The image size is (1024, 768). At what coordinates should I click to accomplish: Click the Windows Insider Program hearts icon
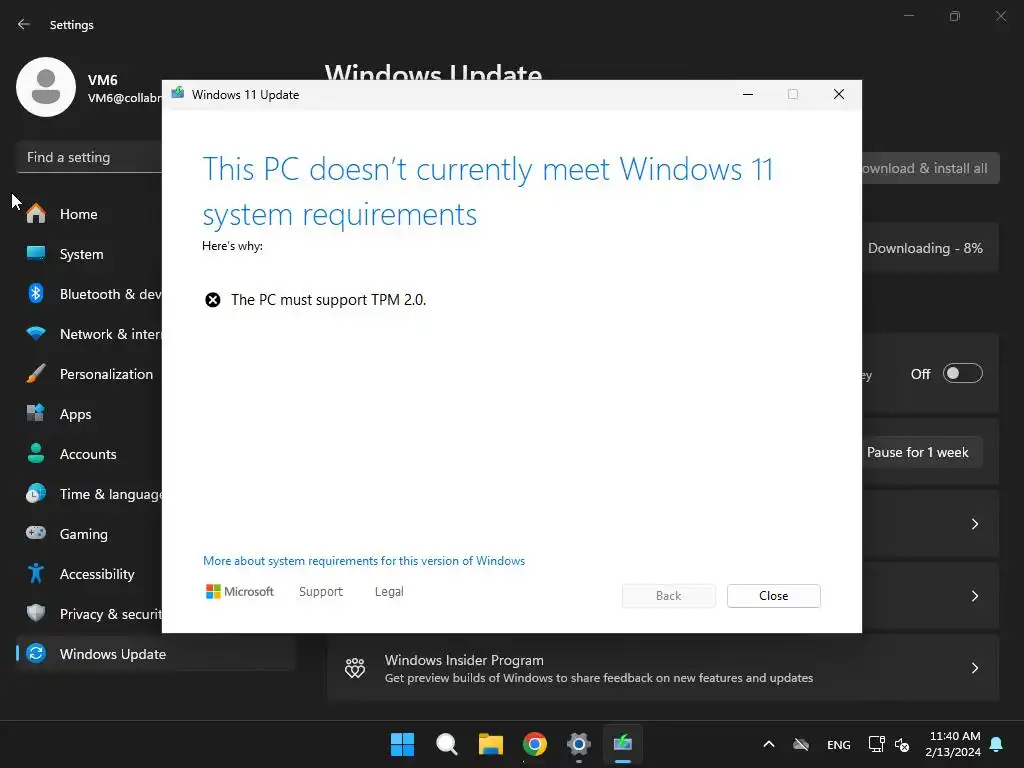tap(355, 668)
